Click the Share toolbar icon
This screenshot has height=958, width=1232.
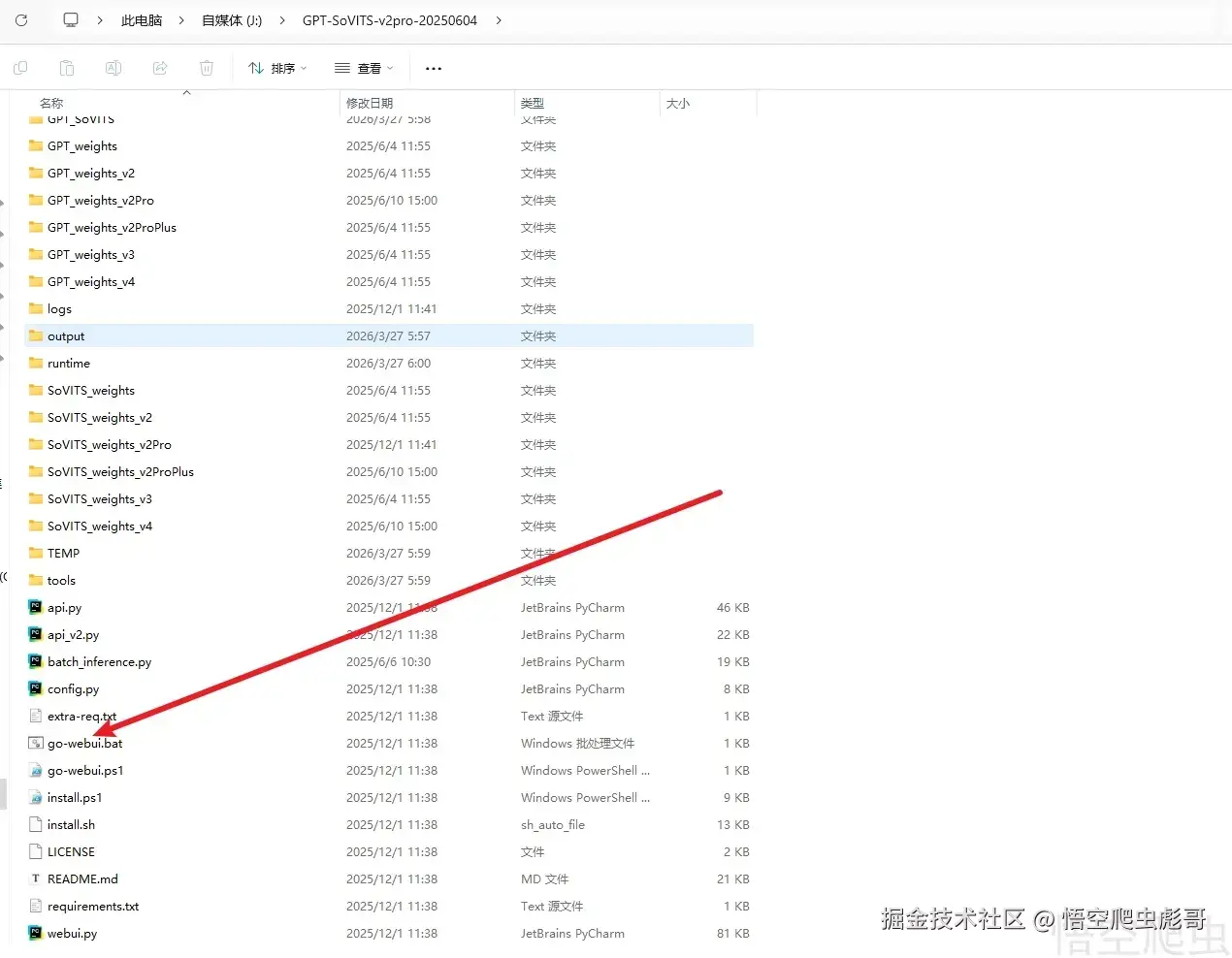160,68
